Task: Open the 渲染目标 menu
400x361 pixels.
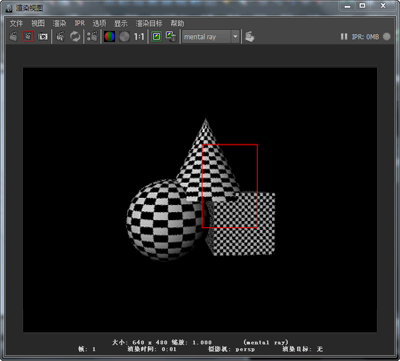Action: (149, 23)
